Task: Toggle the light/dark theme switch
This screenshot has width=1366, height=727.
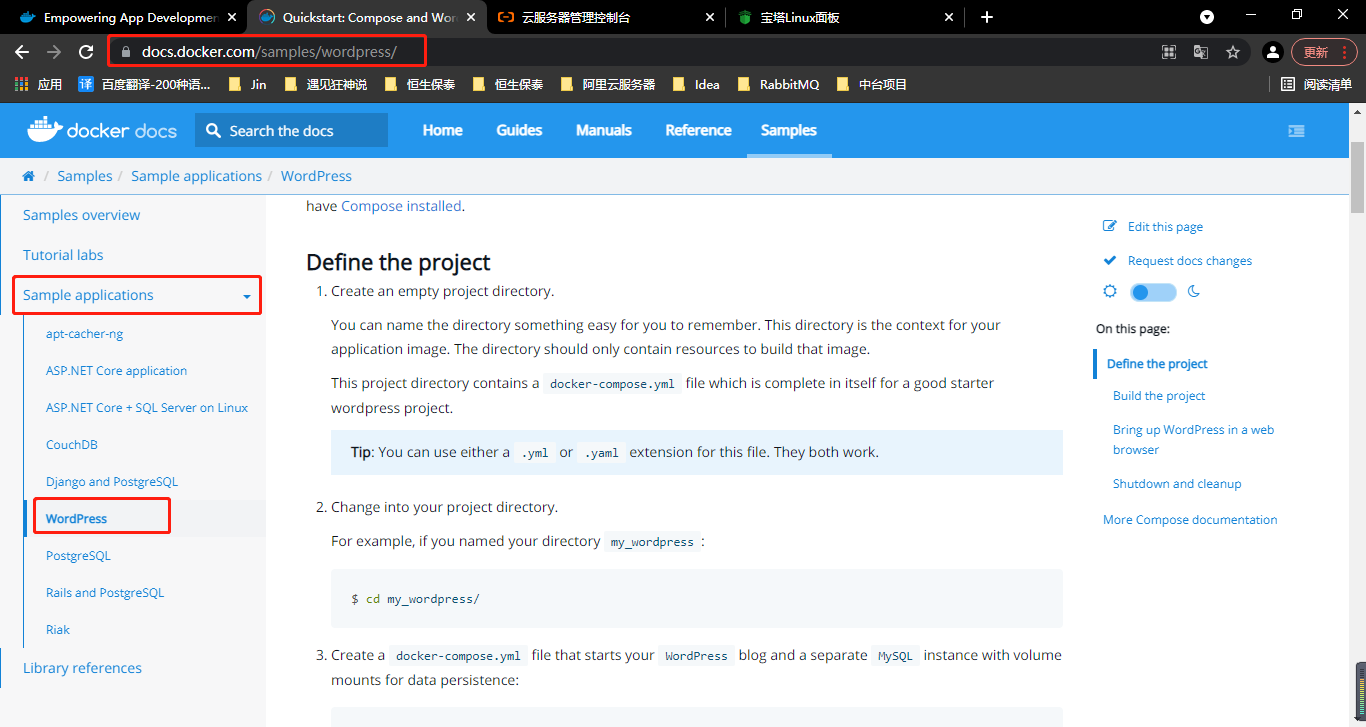Action: [1153, 292]
